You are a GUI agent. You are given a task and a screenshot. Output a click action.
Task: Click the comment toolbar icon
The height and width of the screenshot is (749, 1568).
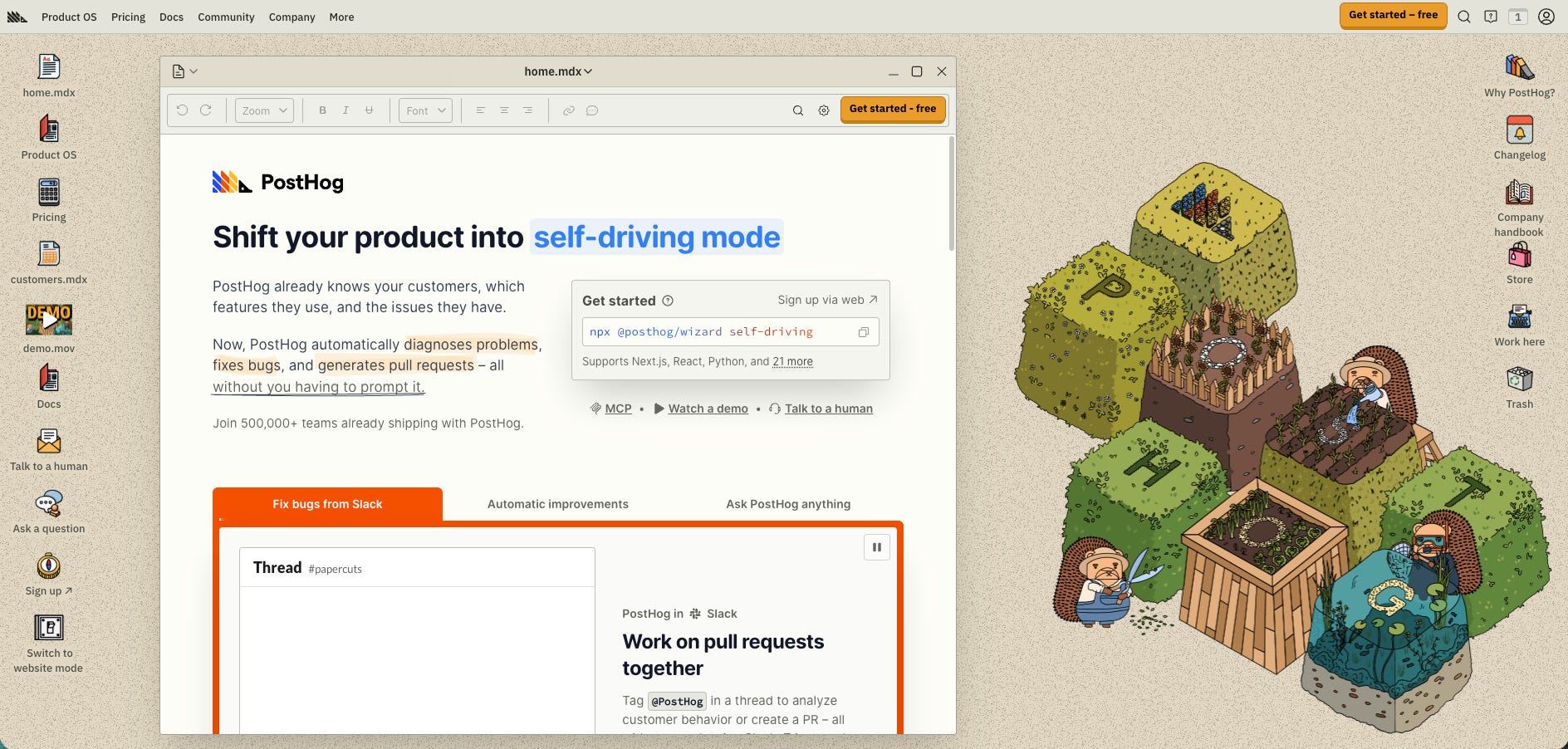(x=592, y=110)
